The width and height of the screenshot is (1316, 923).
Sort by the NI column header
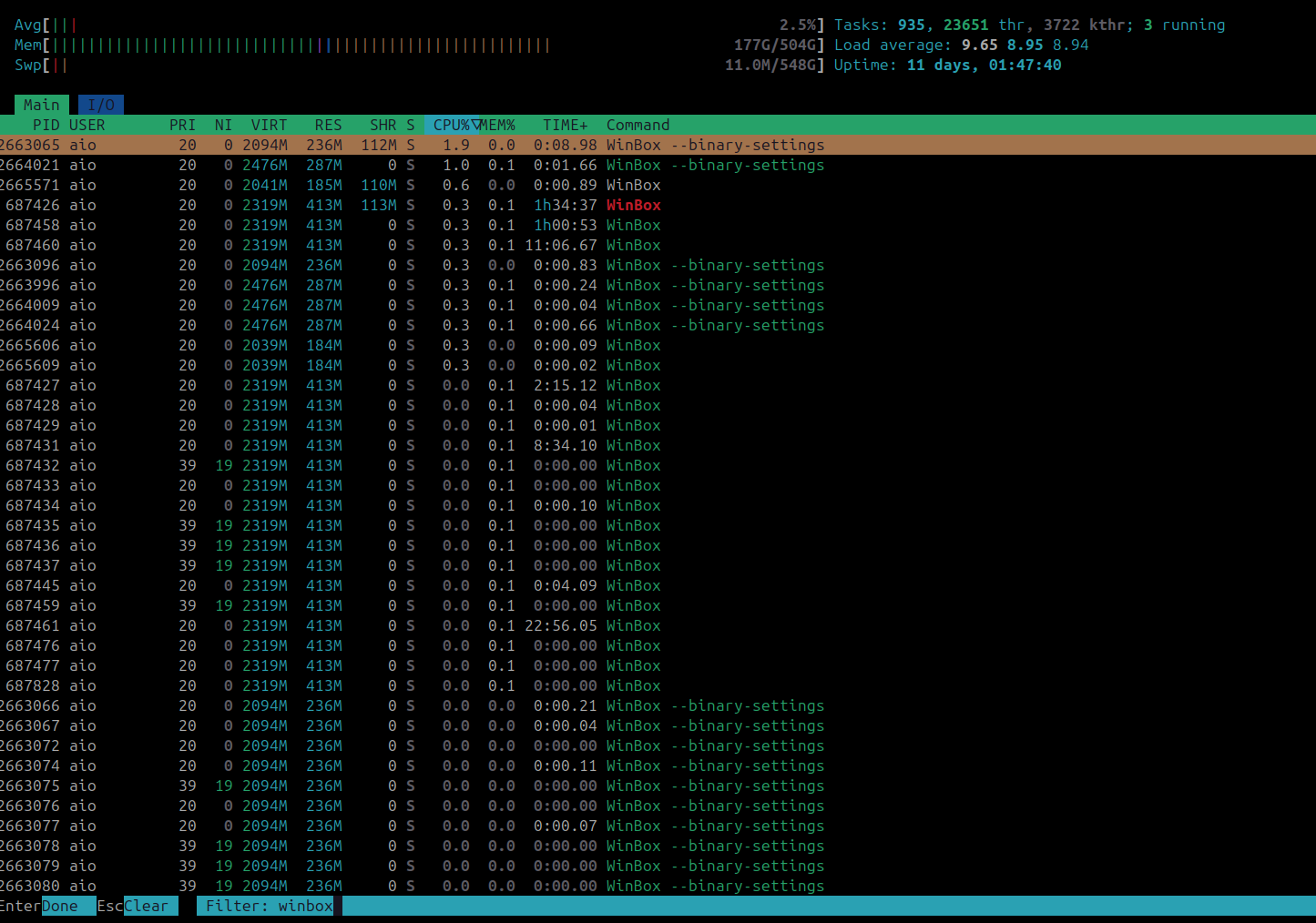coord(223,125)
